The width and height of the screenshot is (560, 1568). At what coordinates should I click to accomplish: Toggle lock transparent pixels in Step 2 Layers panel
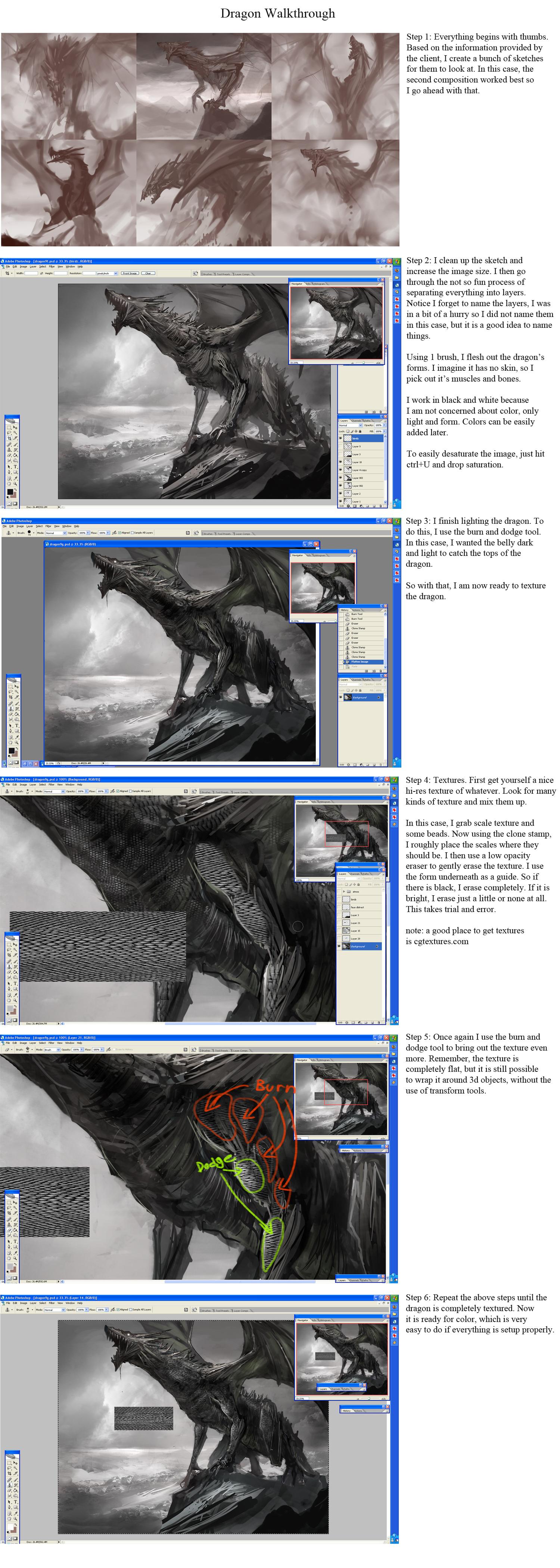point(348,432)
